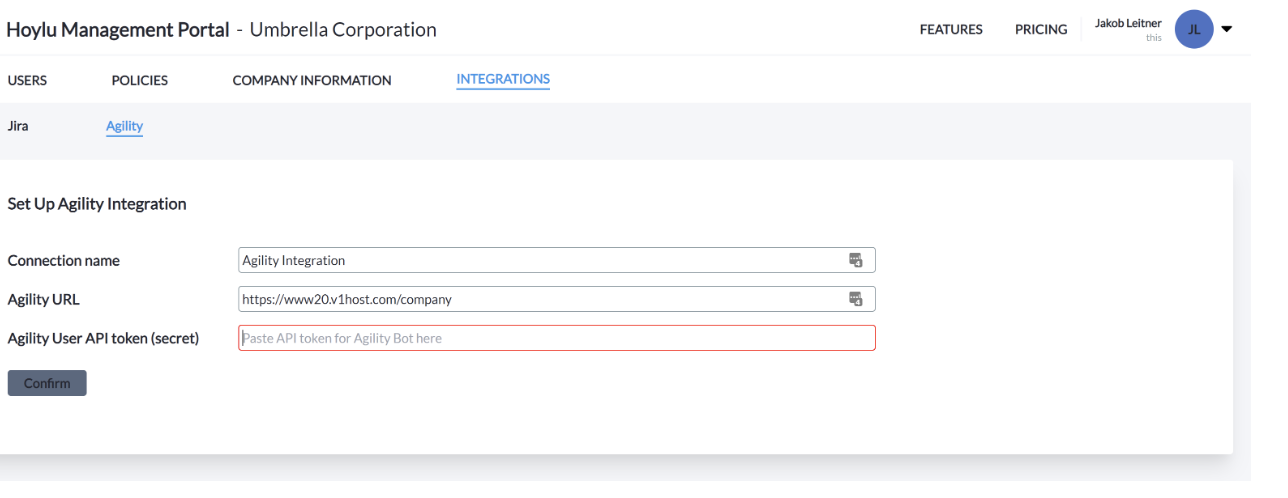This screenshot has width=1288, height=498.
Task: Click the Set Up Agility Integration heading
Action: click(97, 204)
